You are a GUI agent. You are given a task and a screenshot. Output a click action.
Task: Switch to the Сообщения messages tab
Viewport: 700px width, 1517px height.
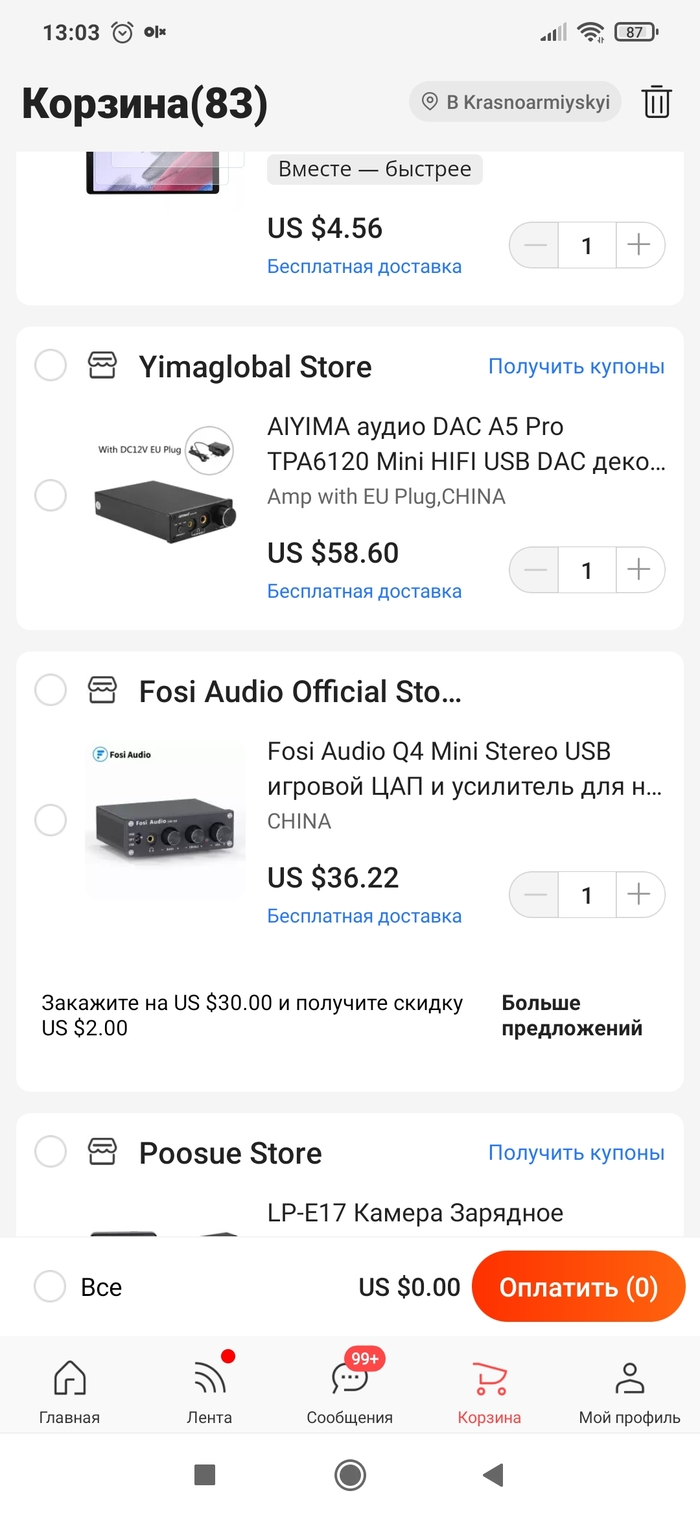(x=349, y=1390)
